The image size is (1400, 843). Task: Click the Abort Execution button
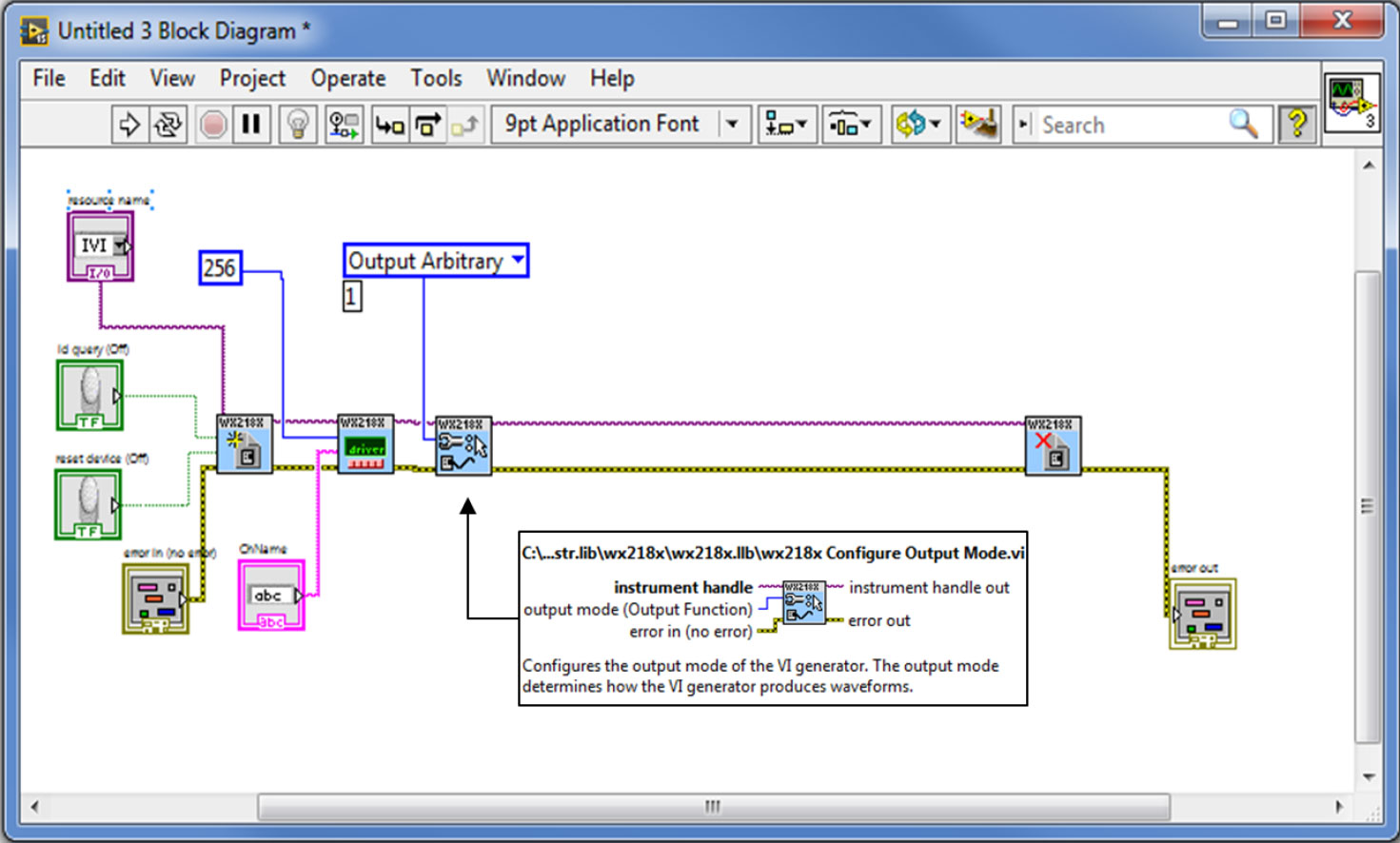213,125
